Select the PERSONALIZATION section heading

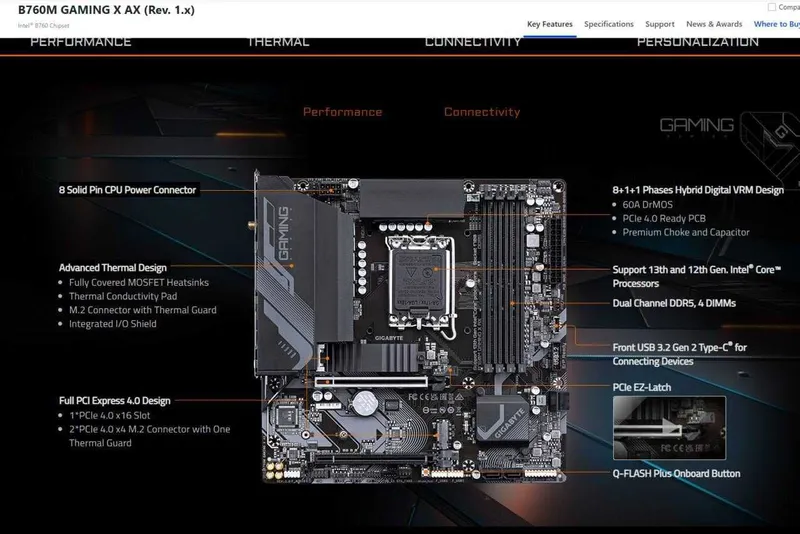[697, 42]
